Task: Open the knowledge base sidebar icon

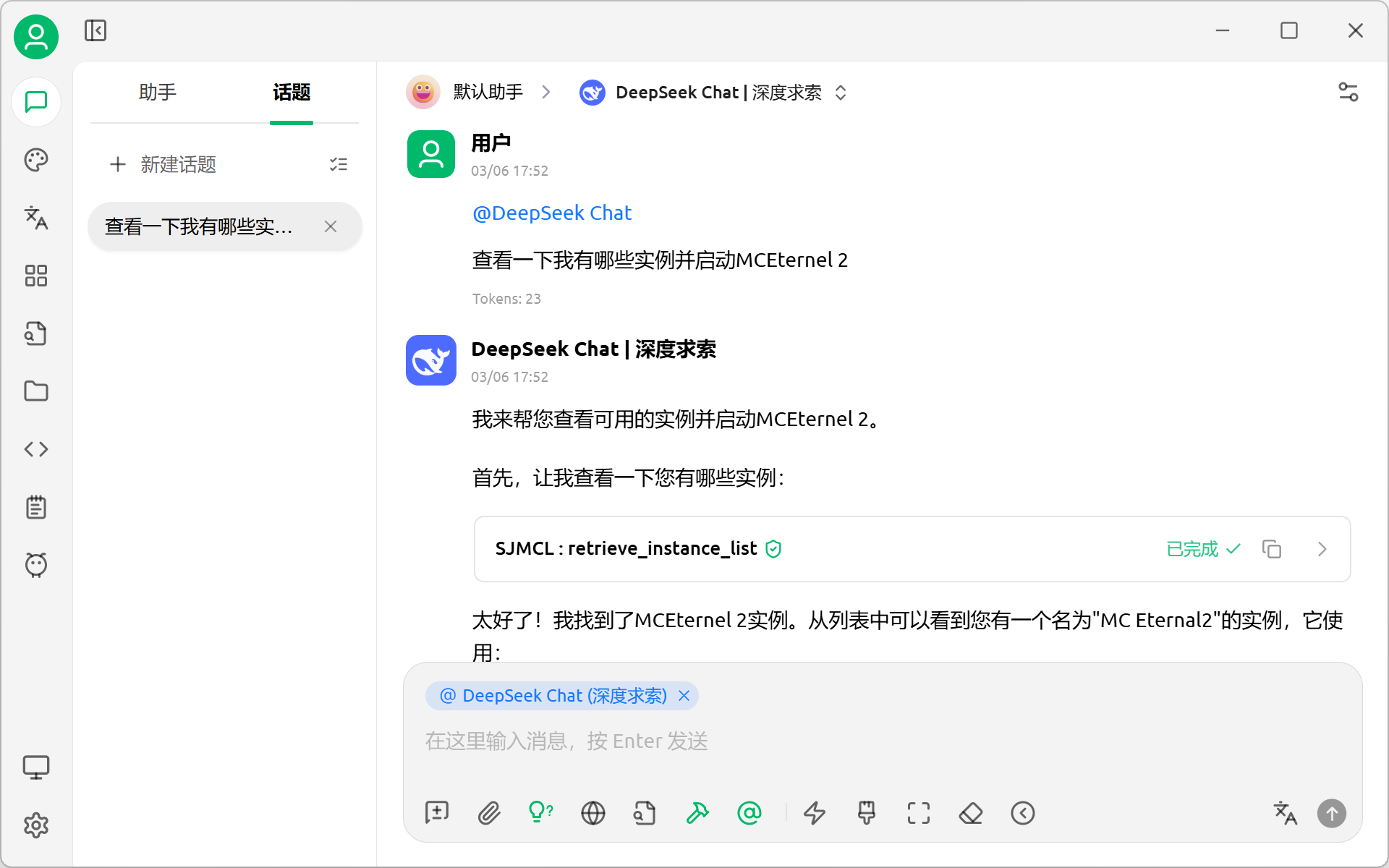Action: [35, 333]
